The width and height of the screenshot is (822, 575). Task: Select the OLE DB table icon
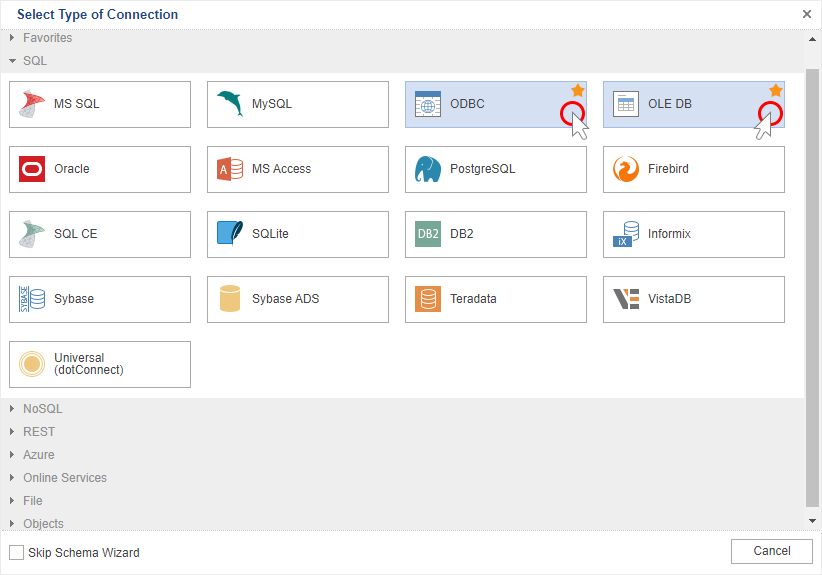click(x=626, y=104)
